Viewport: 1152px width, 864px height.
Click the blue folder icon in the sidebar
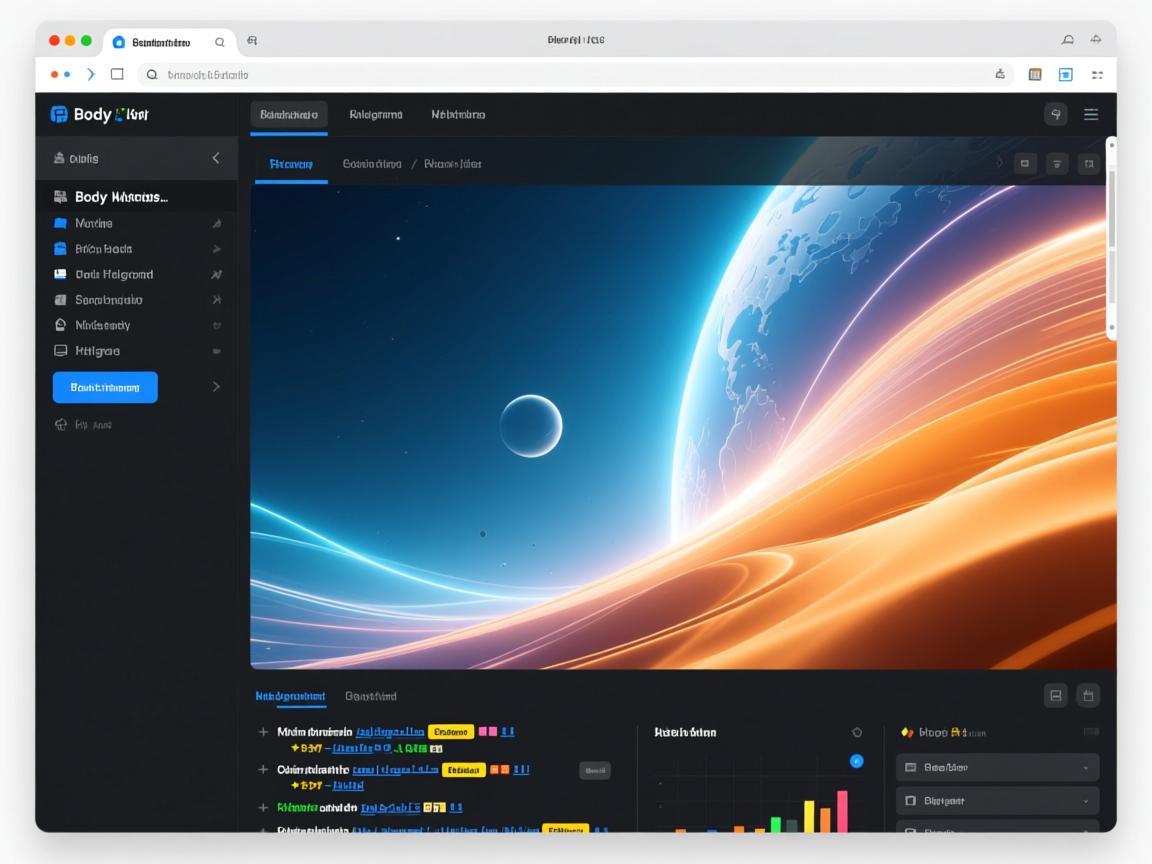click(x=60, y=223)
